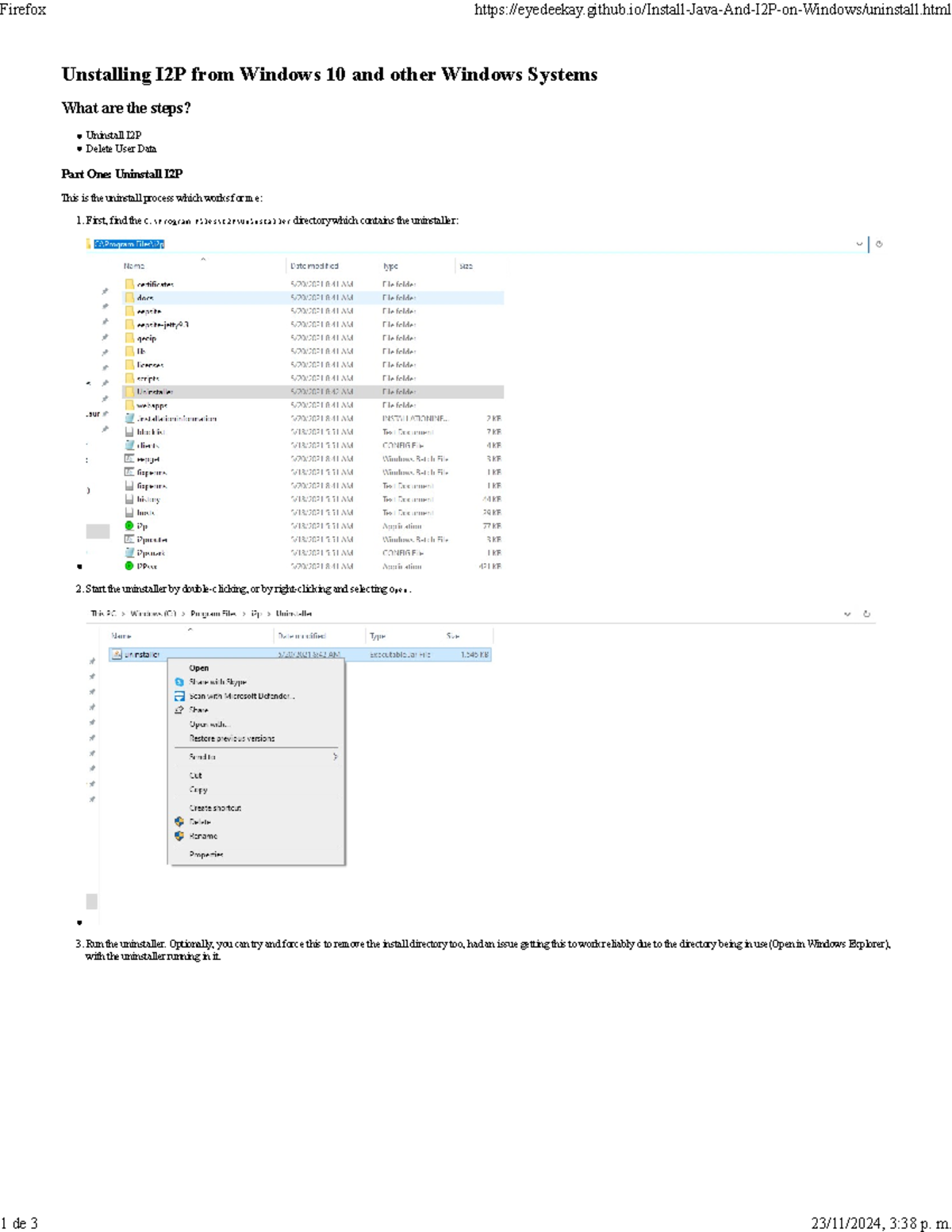Viewport: 952px width, 1232px height.
Task: Click the Skype icon in context menu
Action: click(179, 682)
